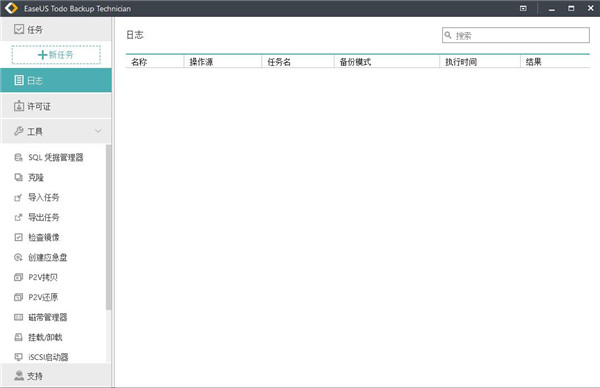Image resolution: width=600 pixels, height=388 pixels.
Task: Open 磁带管理器 tool
Action: coord(47,317)
